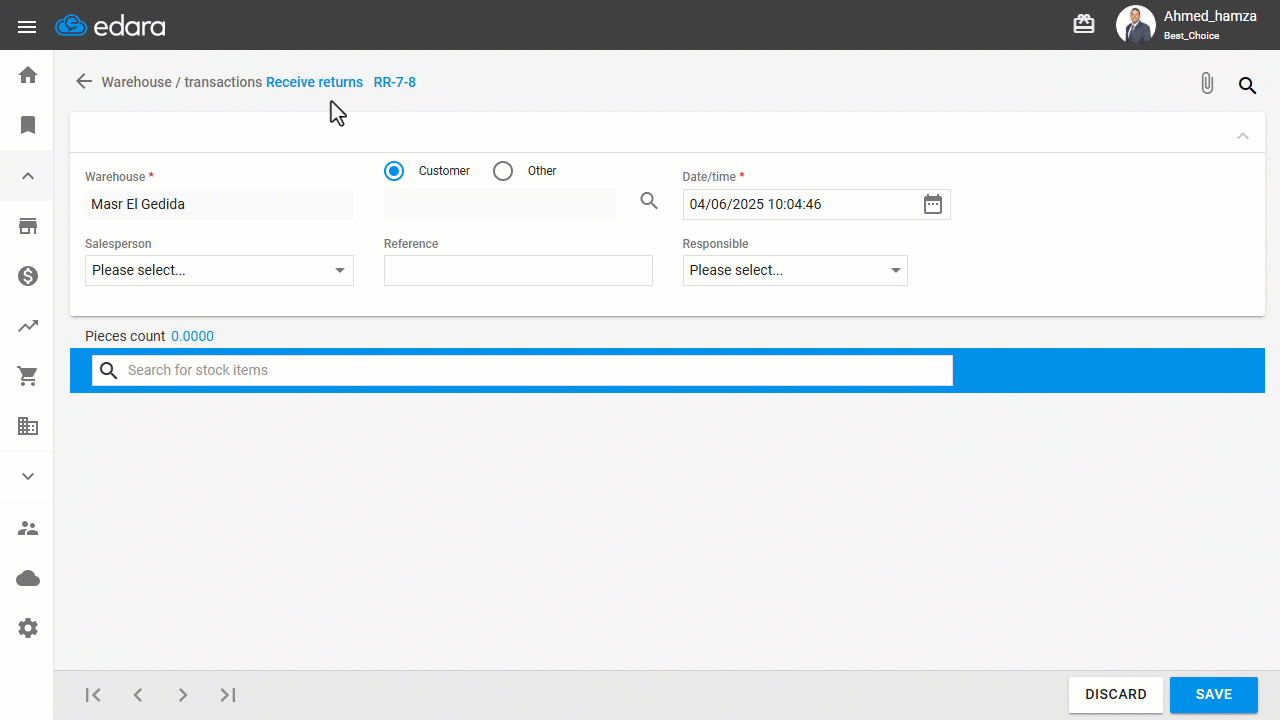Open the cloud sidebar icon
The image size is (1280, 720).
[28, 578]
